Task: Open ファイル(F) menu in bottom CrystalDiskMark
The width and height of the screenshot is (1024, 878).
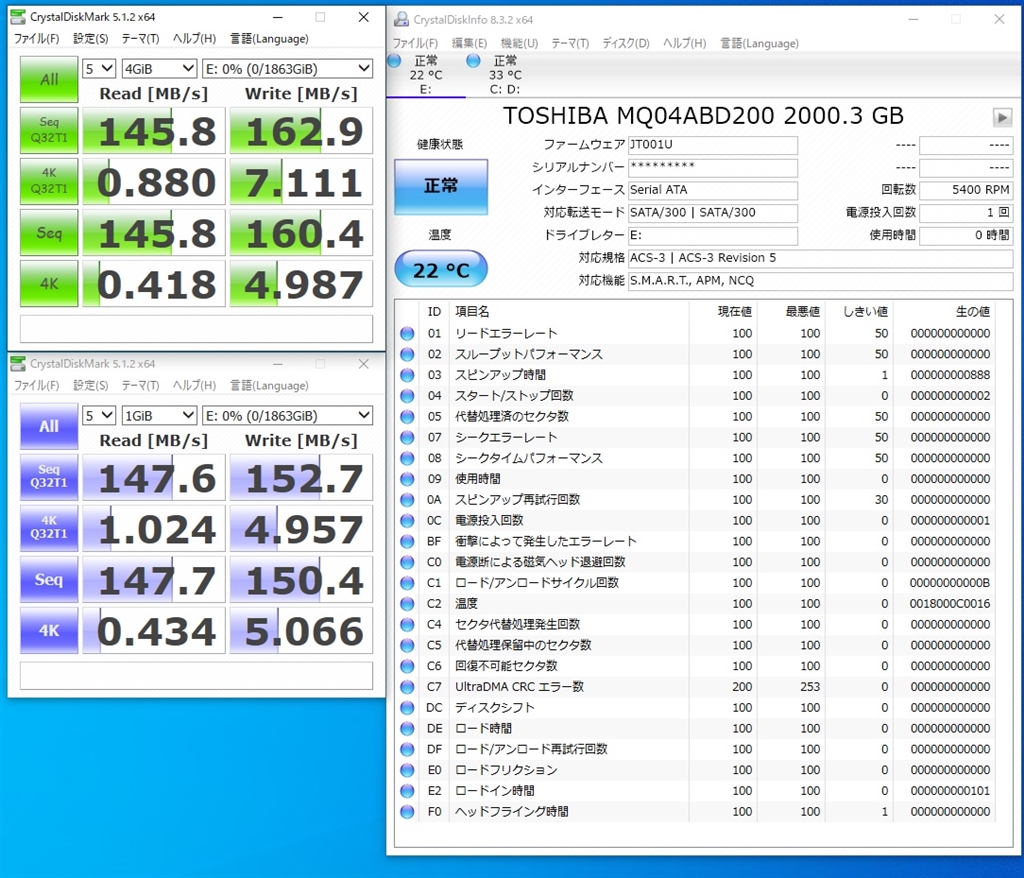Action: tap(37, 385)
